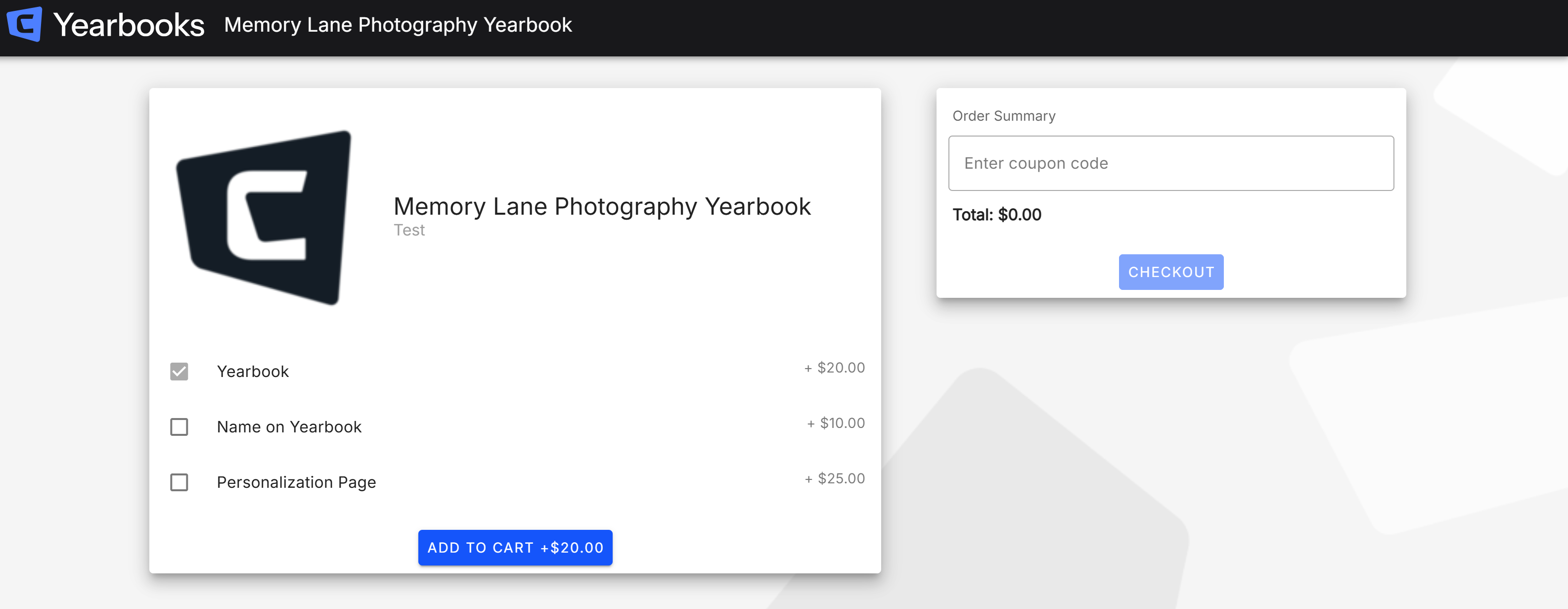Enable the Name on Yearbook checkbox
1568x609 pixels.
pos(179,427)
